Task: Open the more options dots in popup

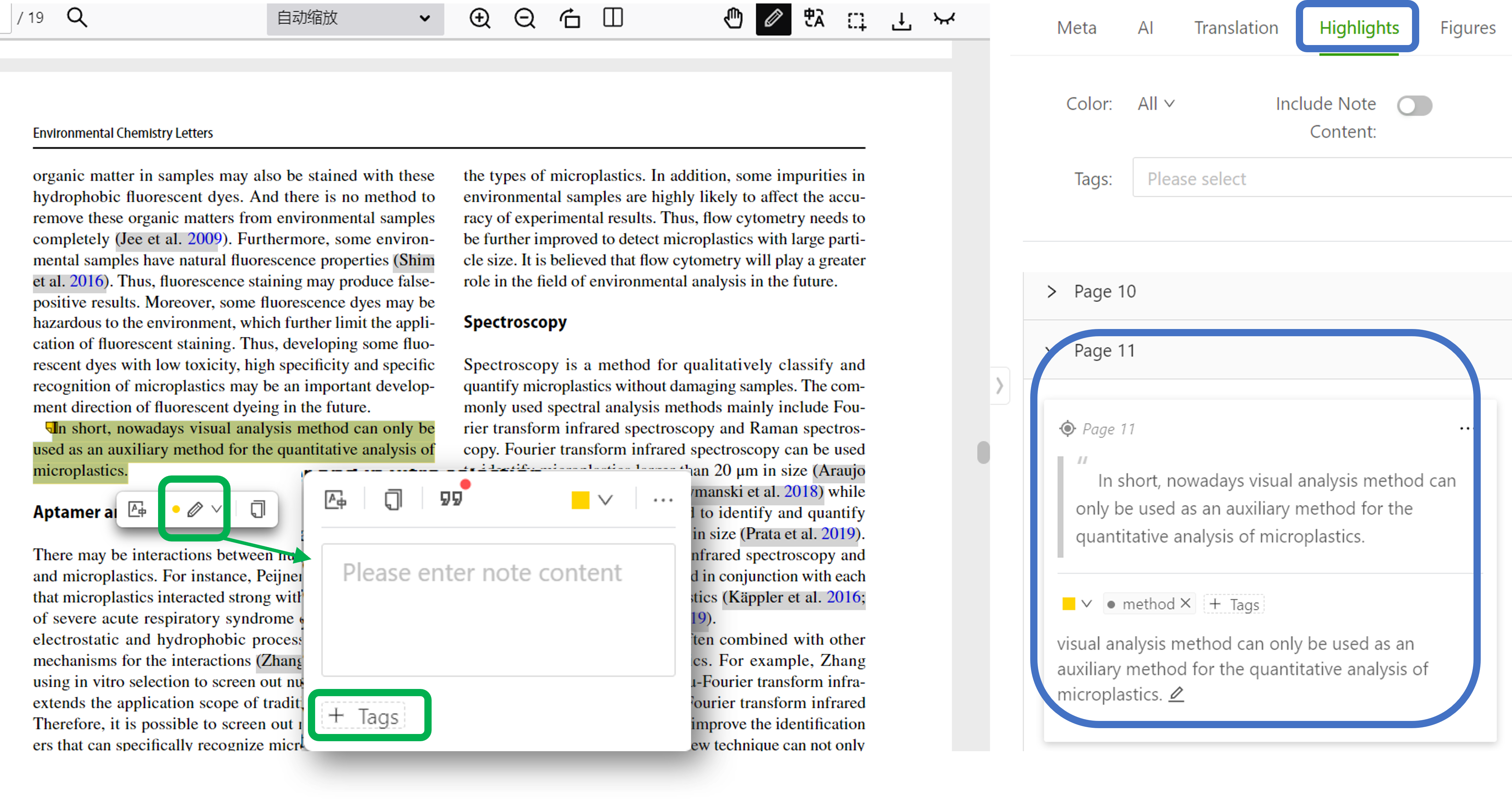Action: click(x=663, y=501)
